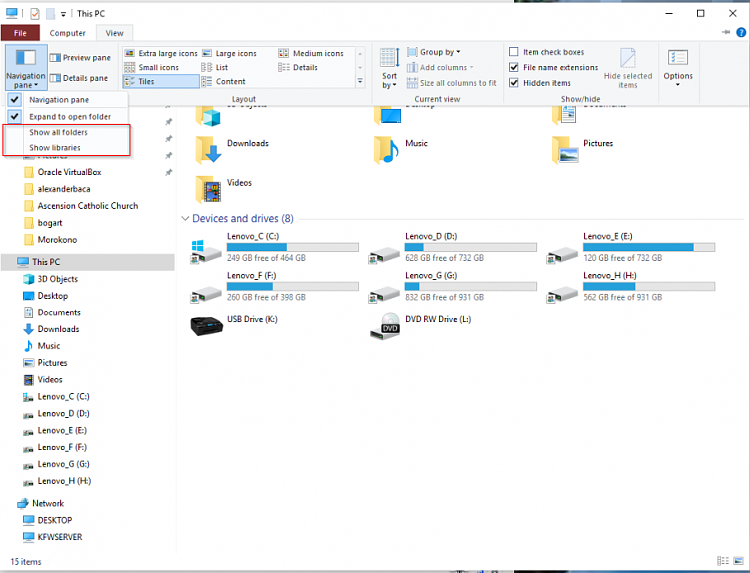Click Size all columns to fit
This screenshot has height=573, width=750.
pos(452,83)
